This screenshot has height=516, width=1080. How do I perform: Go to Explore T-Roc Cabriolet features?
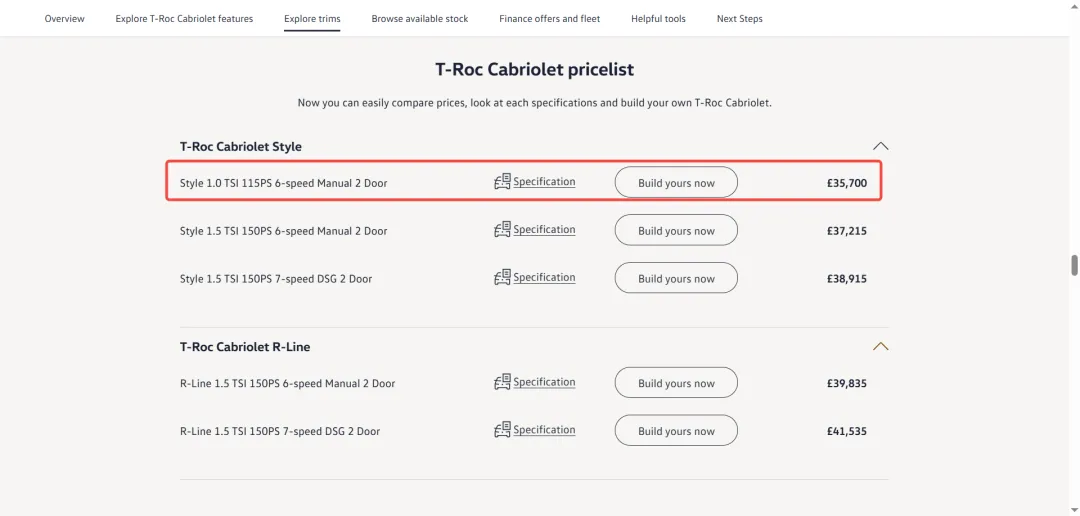coord(184,19)
